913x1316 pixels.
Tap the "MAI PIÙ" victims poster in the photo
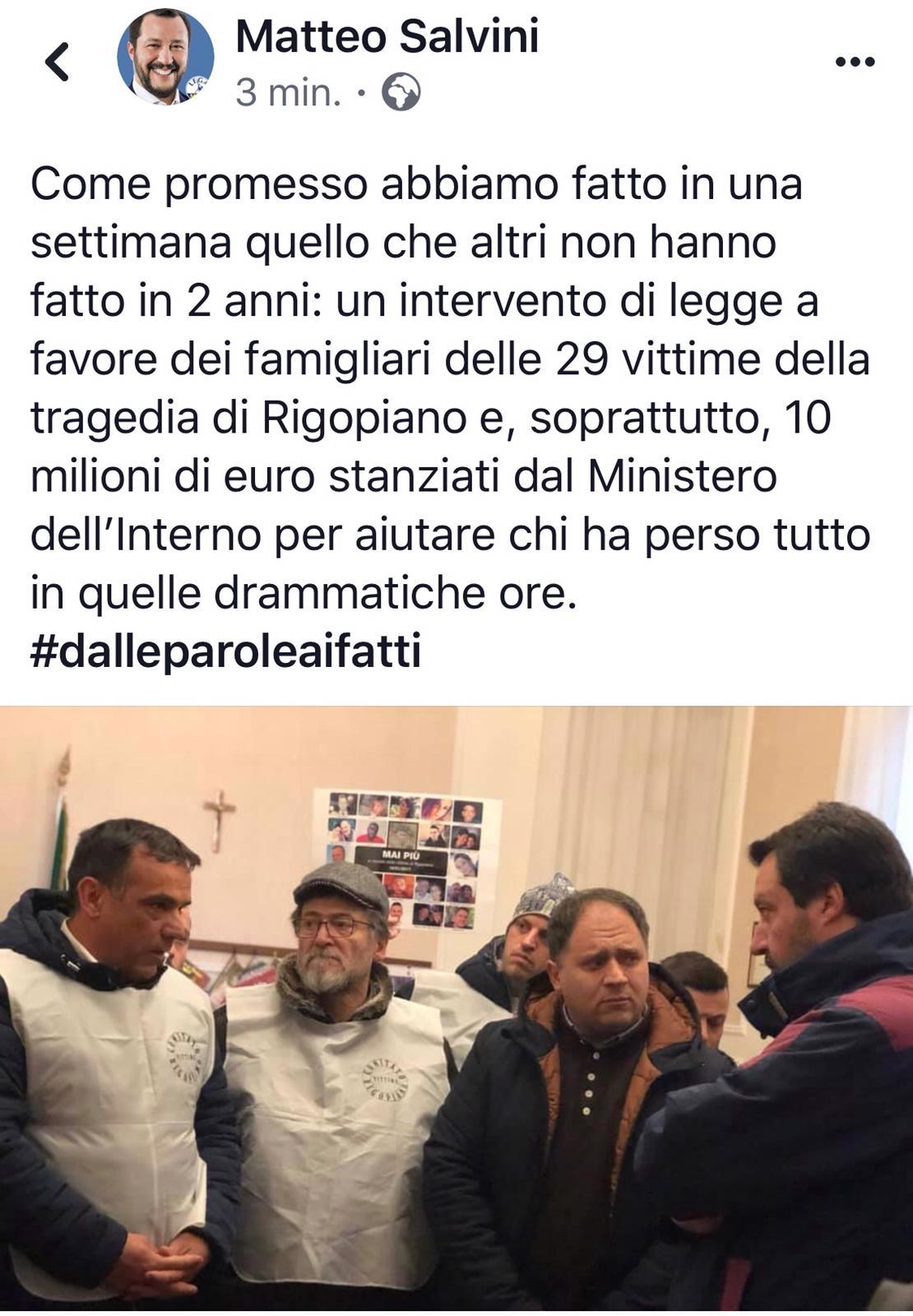click(x=407, y=860)
